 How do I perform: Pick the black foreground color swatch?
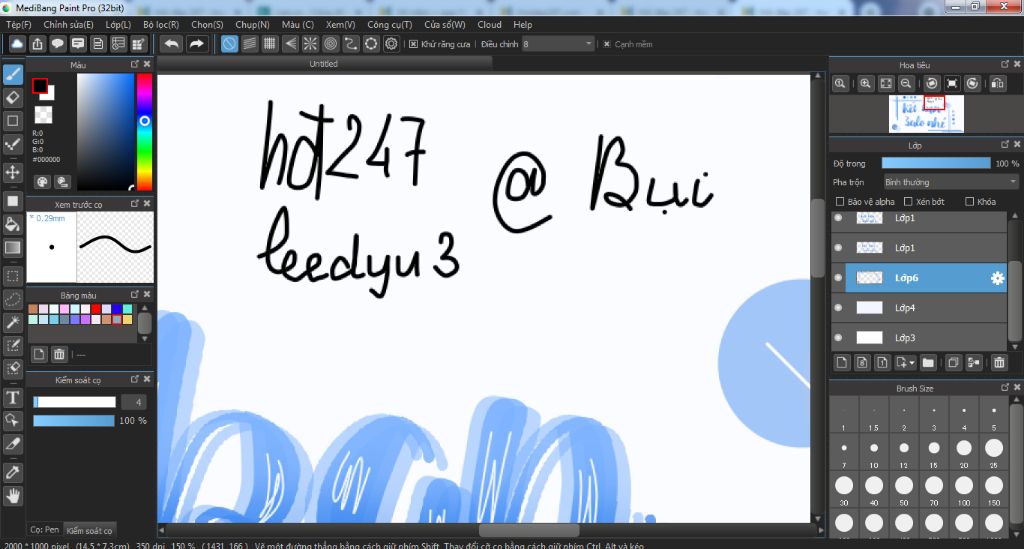click(x=40, y=86)
